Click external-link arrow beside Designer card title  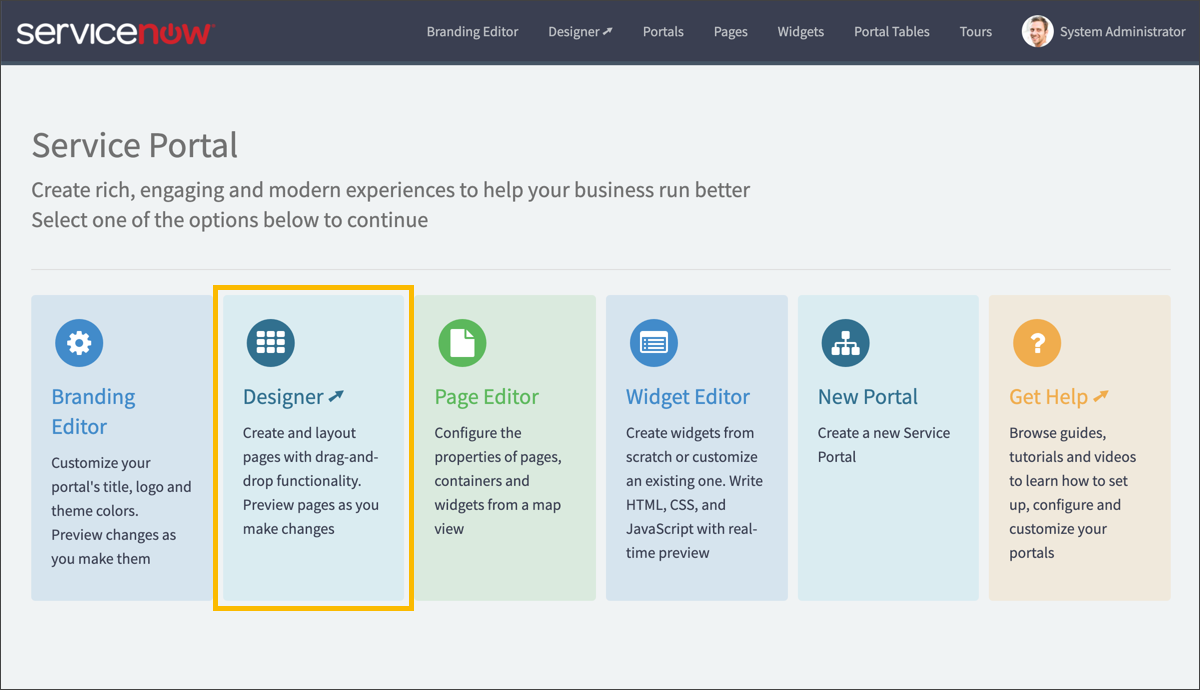(x=336, y=397)
